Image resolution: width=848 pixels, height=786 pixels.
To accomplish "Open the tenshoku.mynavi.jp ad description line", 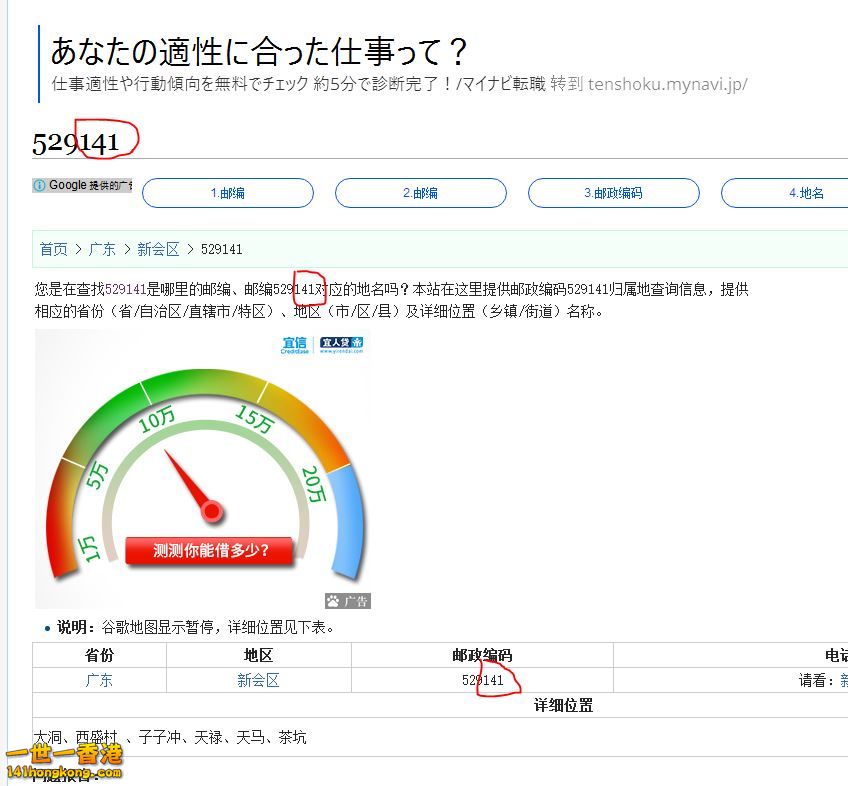I will tap(399, 84).
